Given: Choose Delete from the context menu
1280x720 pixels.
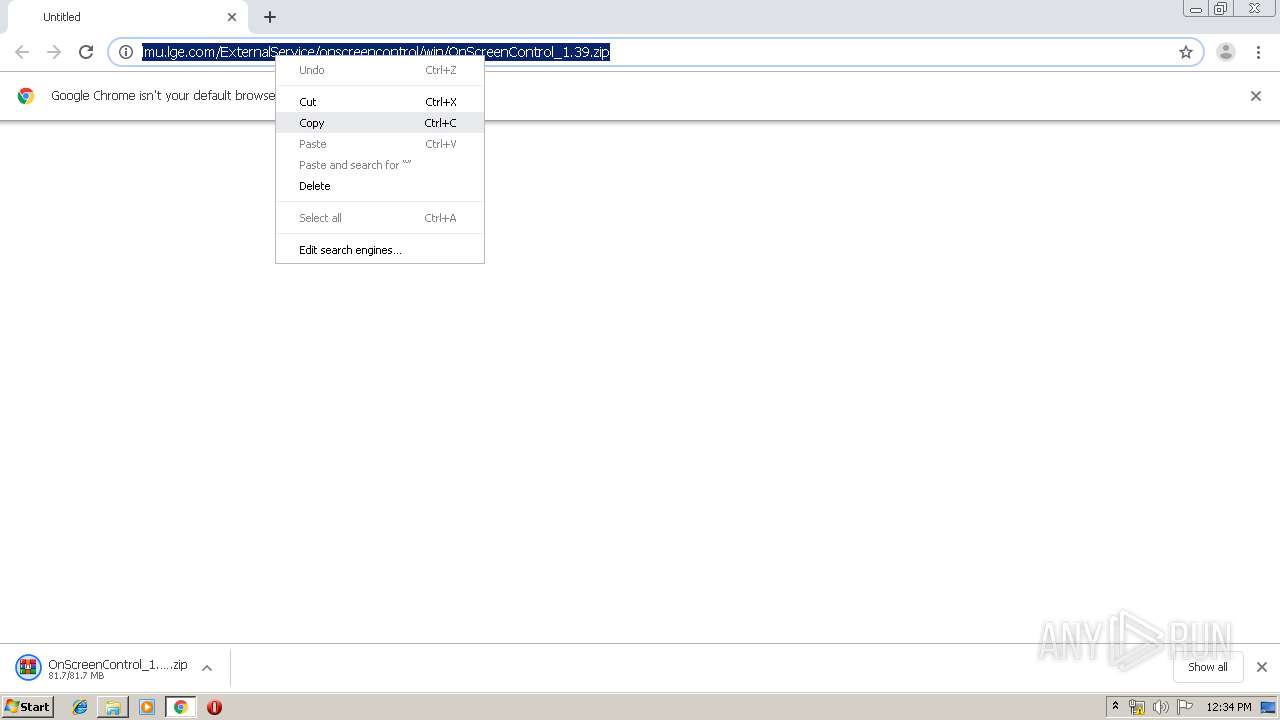Looking at the screenshot, I should [380, 186].
